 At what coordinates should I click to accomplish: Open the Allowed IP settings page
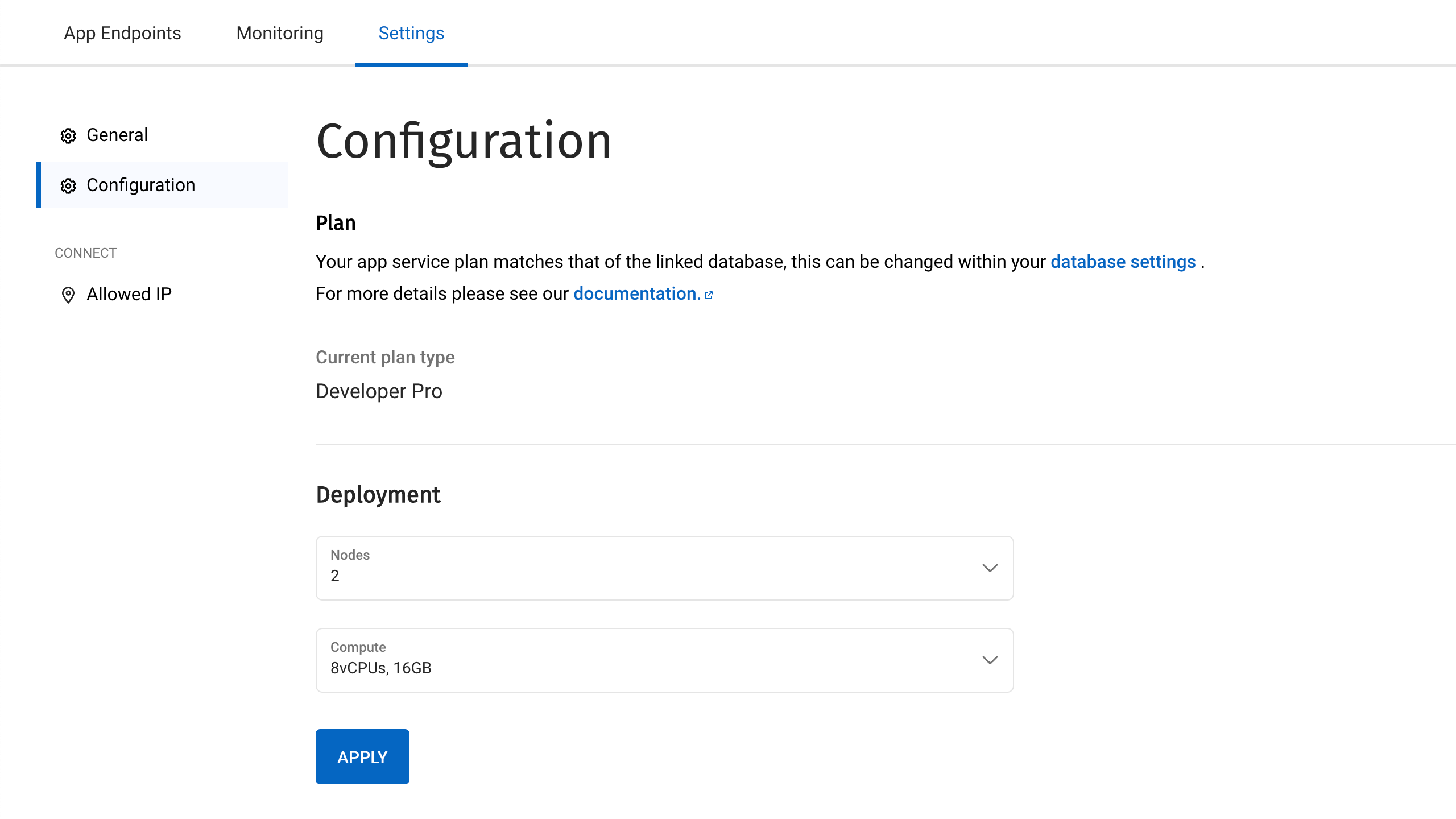click(129, 294)
